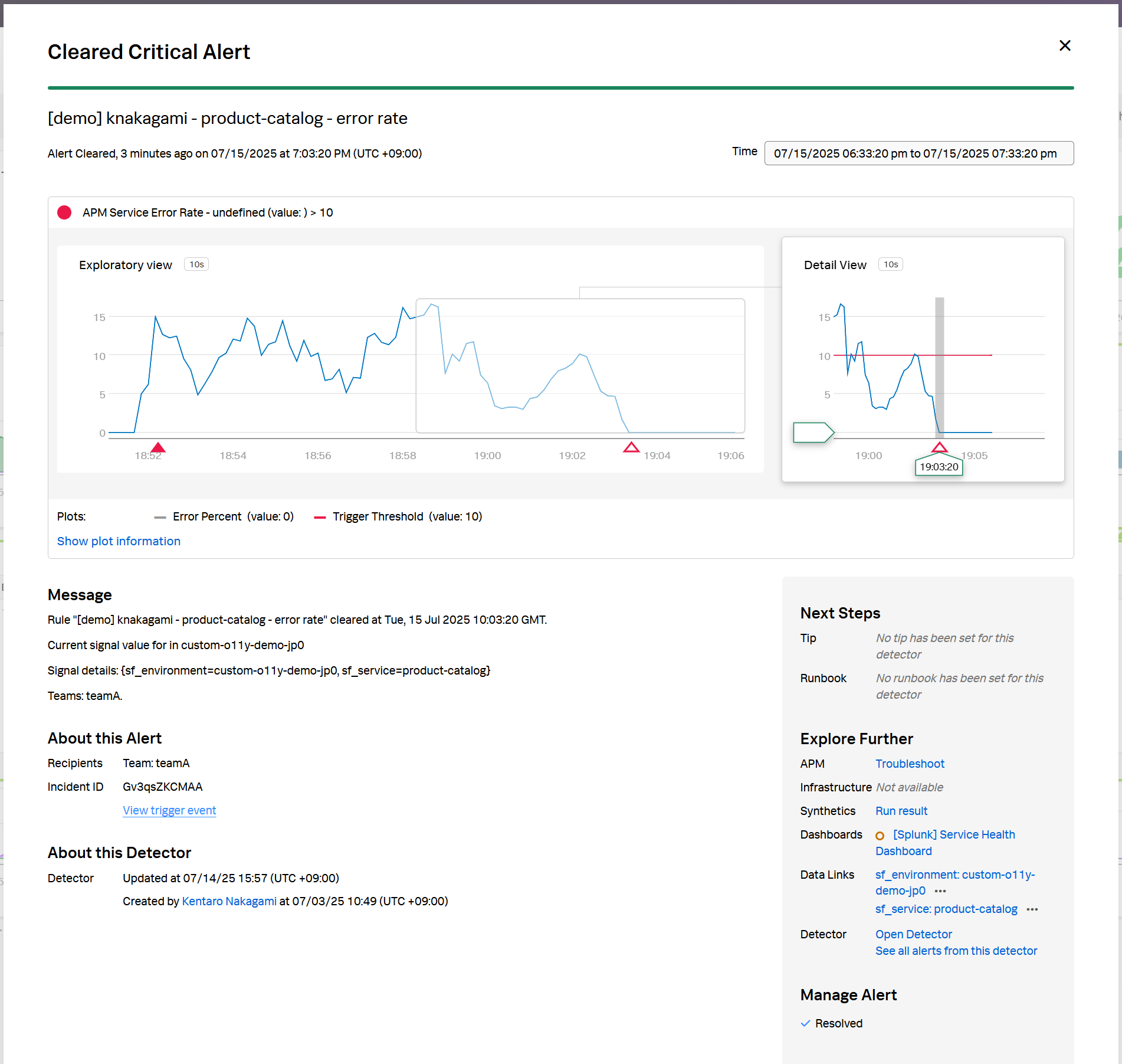This screenshot has width=1122, height=1064.
Task: Open the Time range input field
Action: click(x=918, y=153)
